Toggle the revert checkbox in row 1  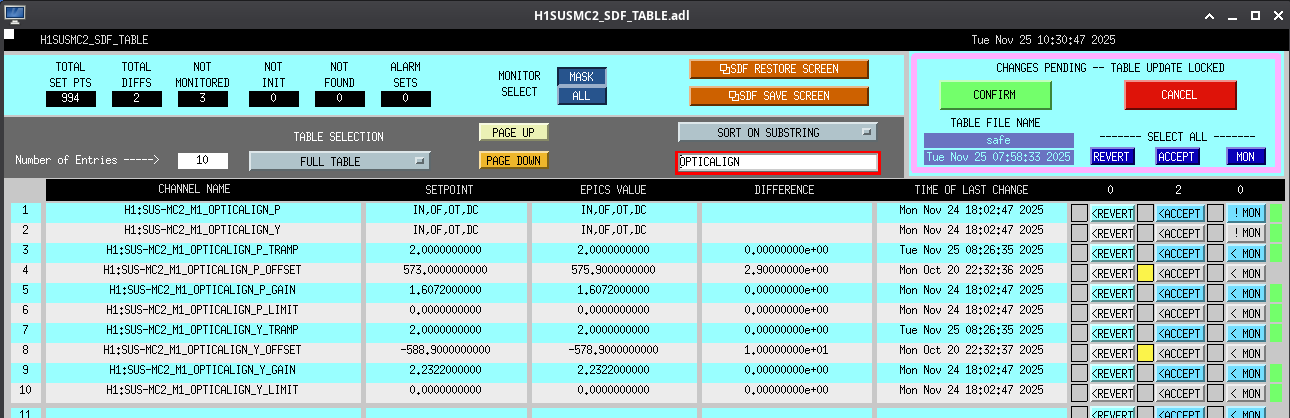click(1079, 212)
